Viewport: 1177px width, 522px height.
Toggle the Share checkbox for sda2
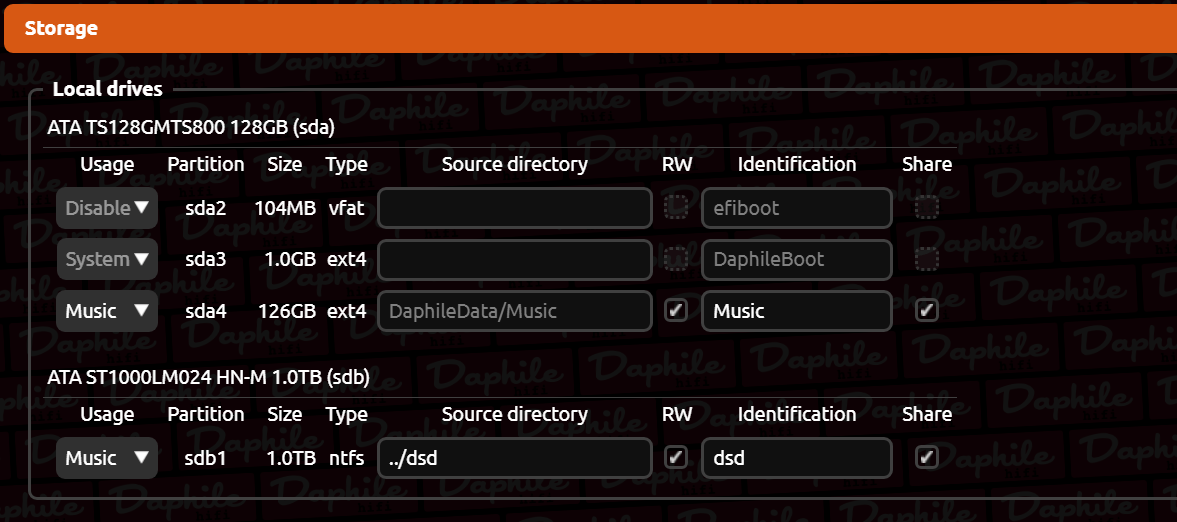click(x=927, y=207)
